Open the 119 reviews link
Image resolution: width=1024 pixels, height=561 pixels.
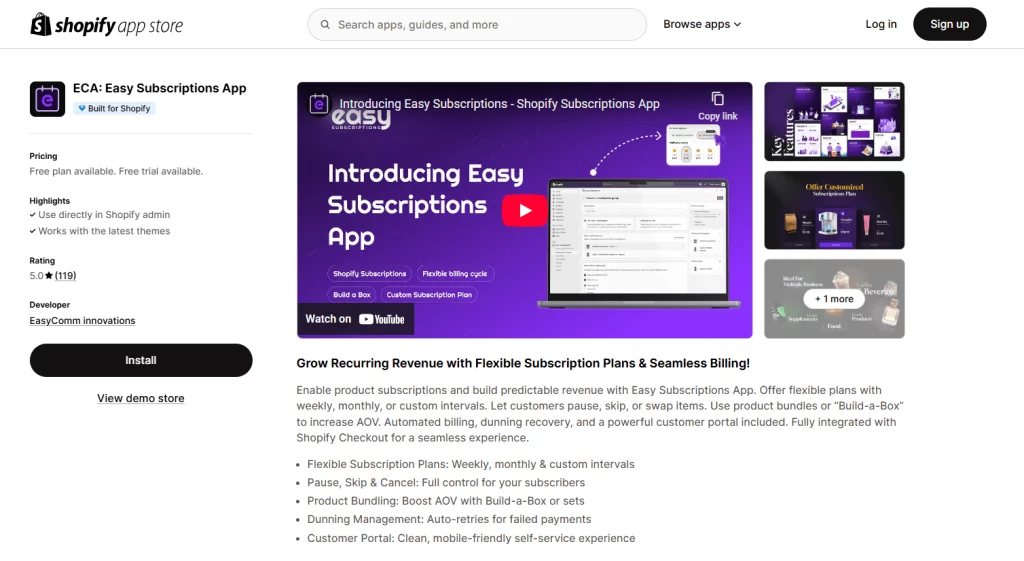coord(65,276)
